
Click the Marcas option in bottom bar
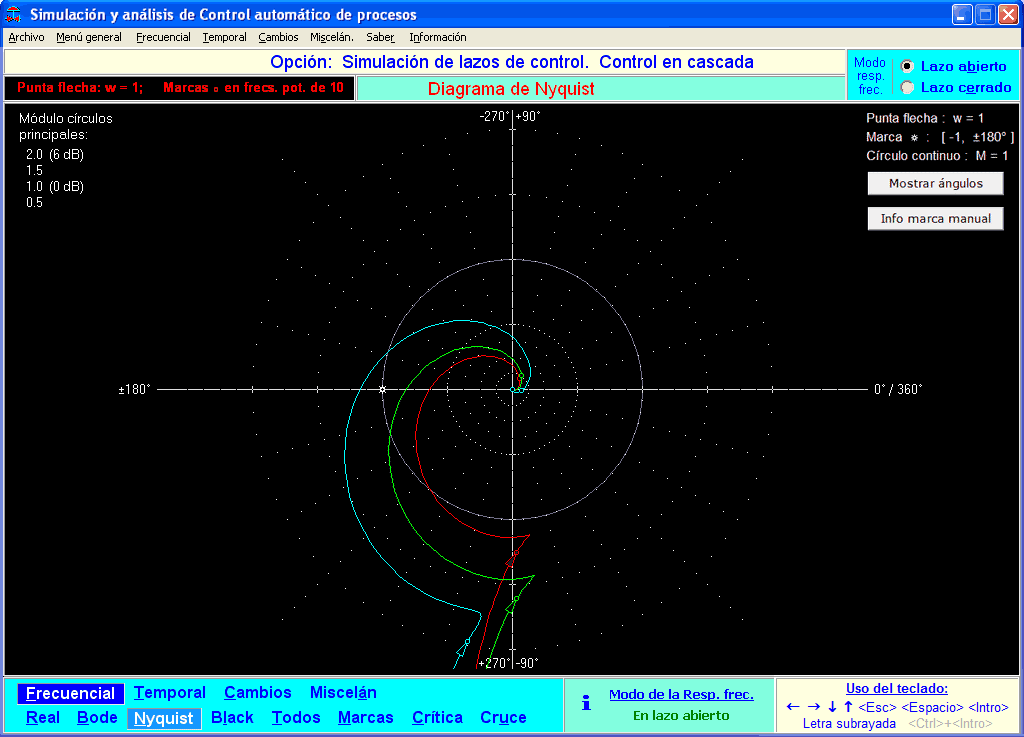coord(366,717)
